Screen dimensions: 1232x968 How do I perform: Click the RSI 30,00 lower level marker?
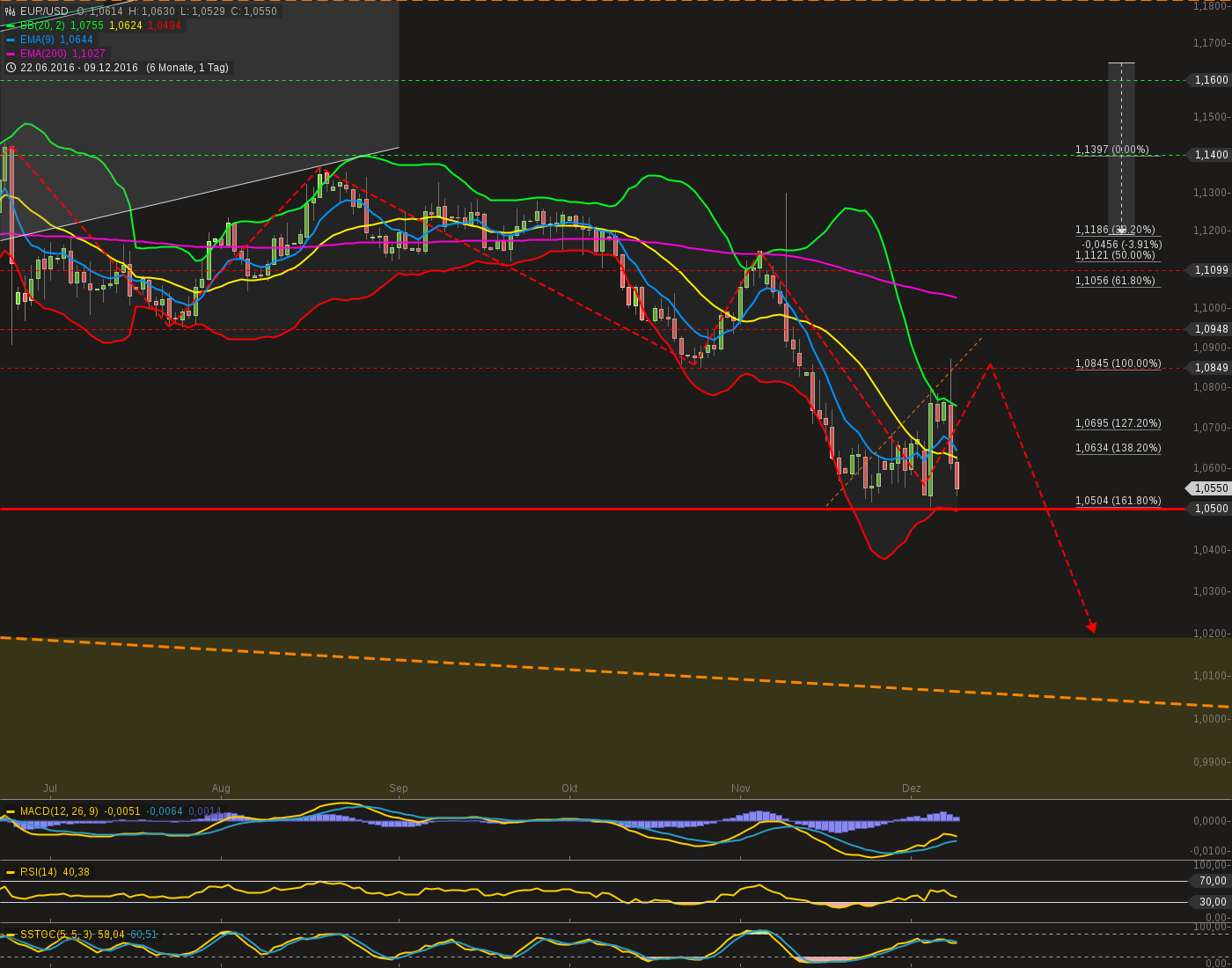(x=1211, y=902)
